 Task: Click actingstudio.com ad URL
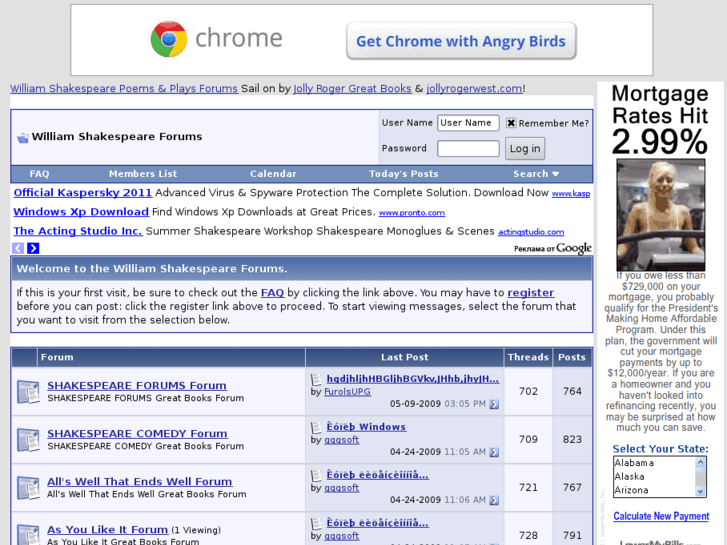(x=531, y=232)
